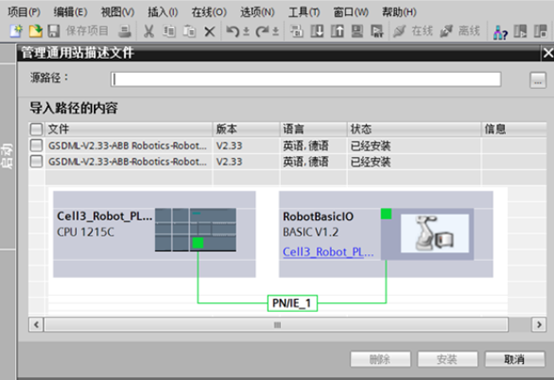Close the 管理通用站描述文件 dialog

[x=548, y=53]
